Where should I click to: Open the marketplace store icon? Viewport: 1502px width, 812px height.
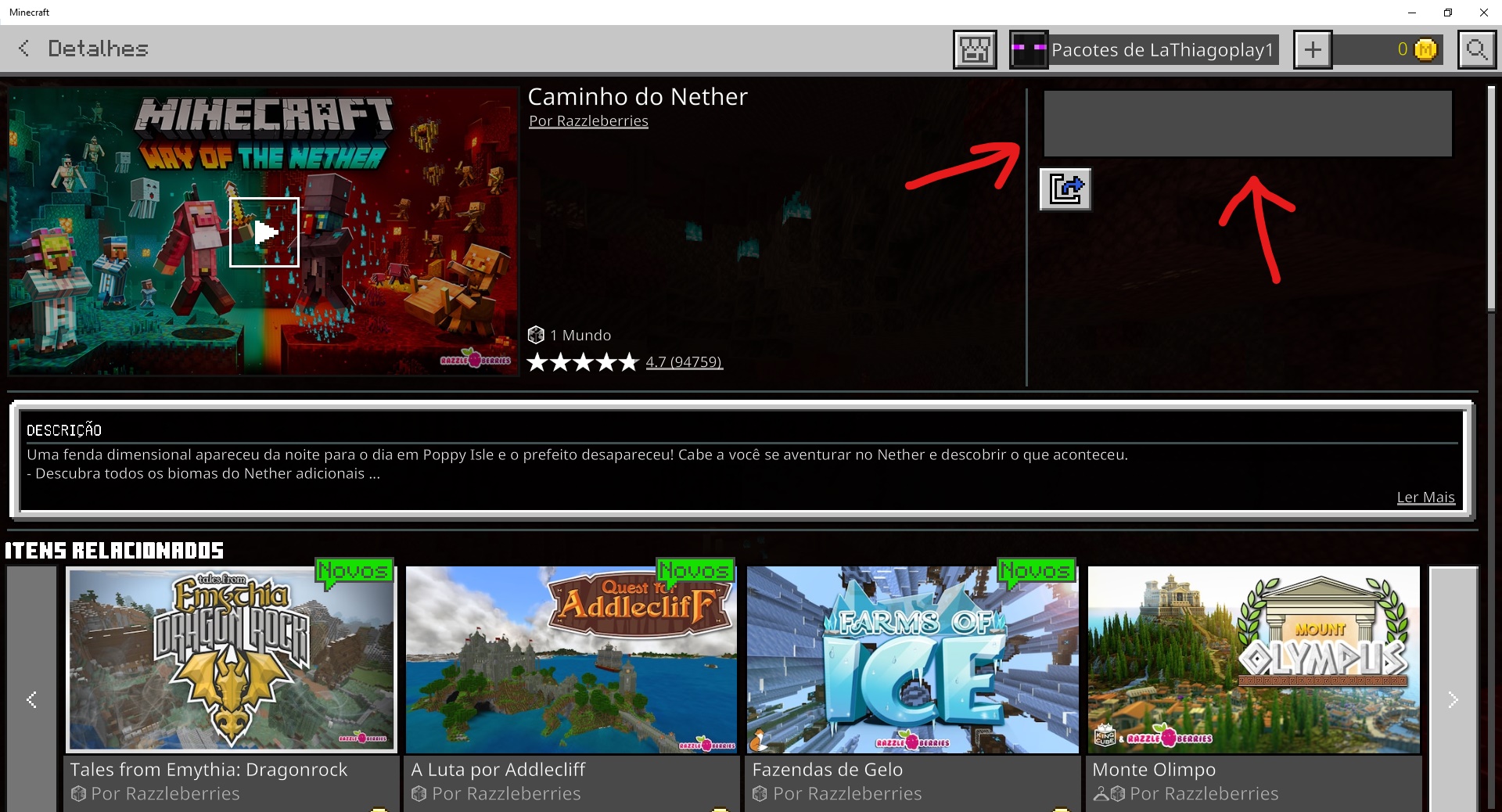click(975, 50)
